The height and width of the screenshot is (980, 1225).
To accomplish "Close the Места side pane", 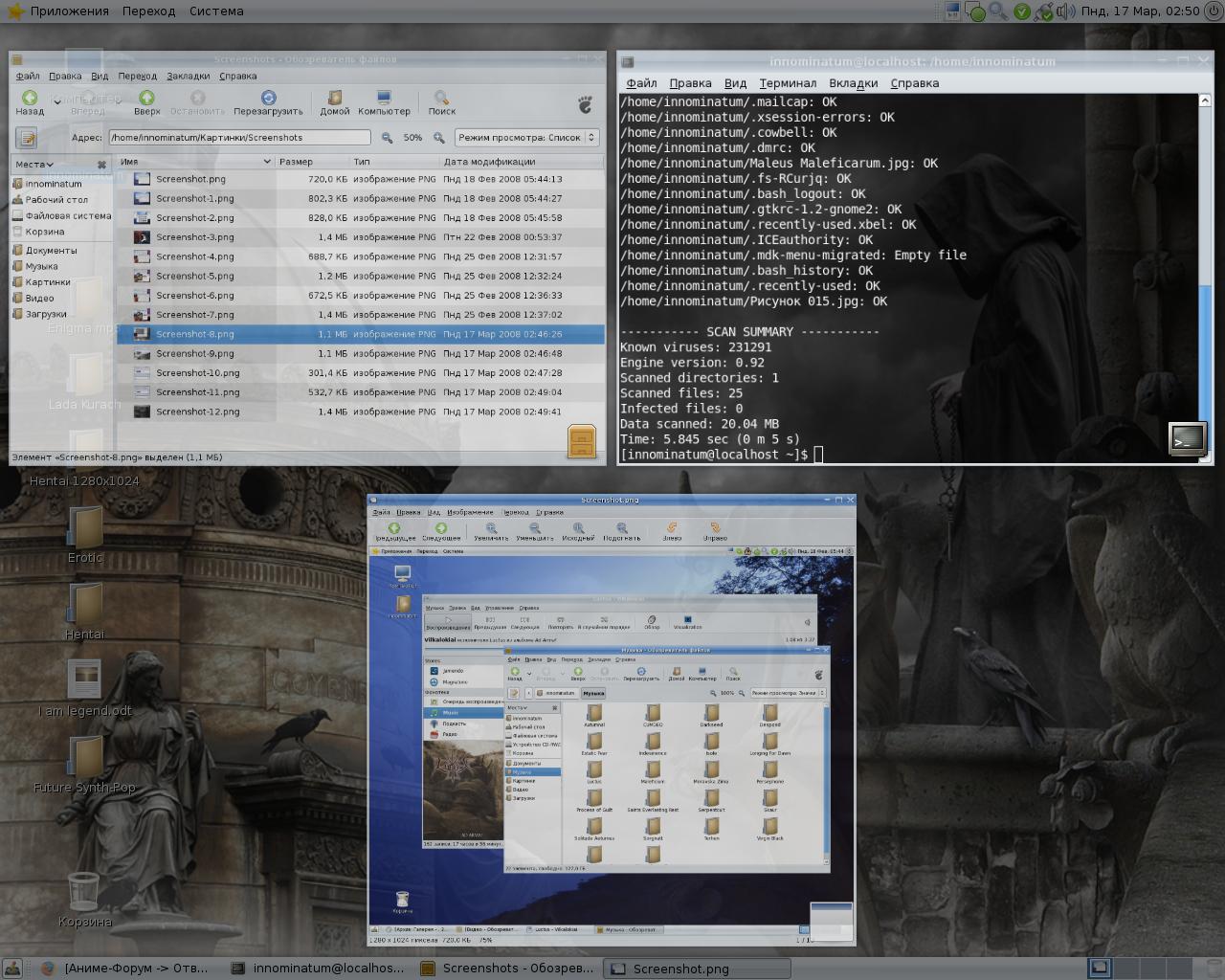I will point(101,165).
